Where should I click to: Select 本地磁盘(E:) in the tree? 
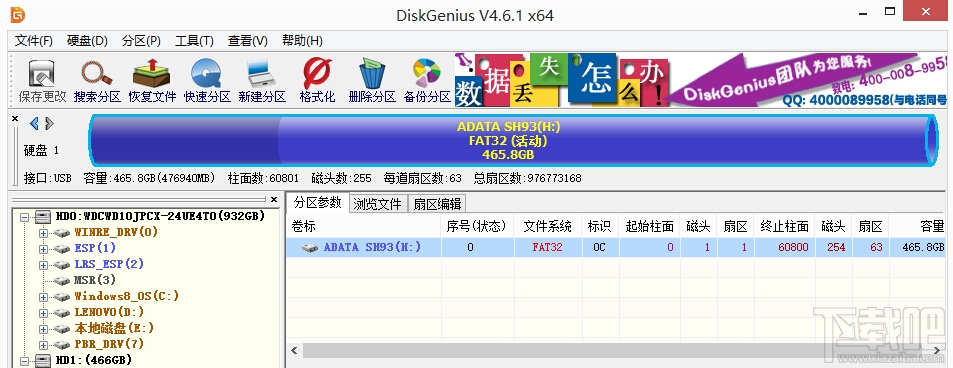(114, 328)
